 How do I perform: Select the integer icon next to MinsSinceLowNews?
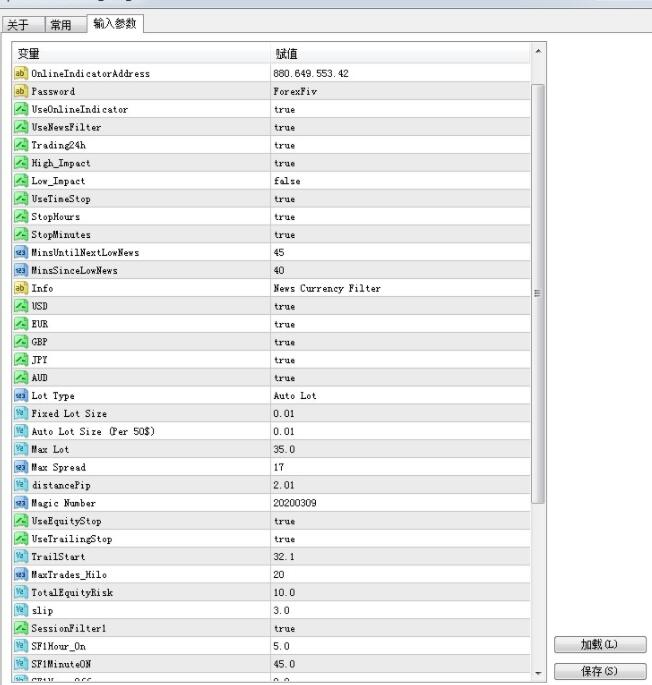click(x=21, y=270)
